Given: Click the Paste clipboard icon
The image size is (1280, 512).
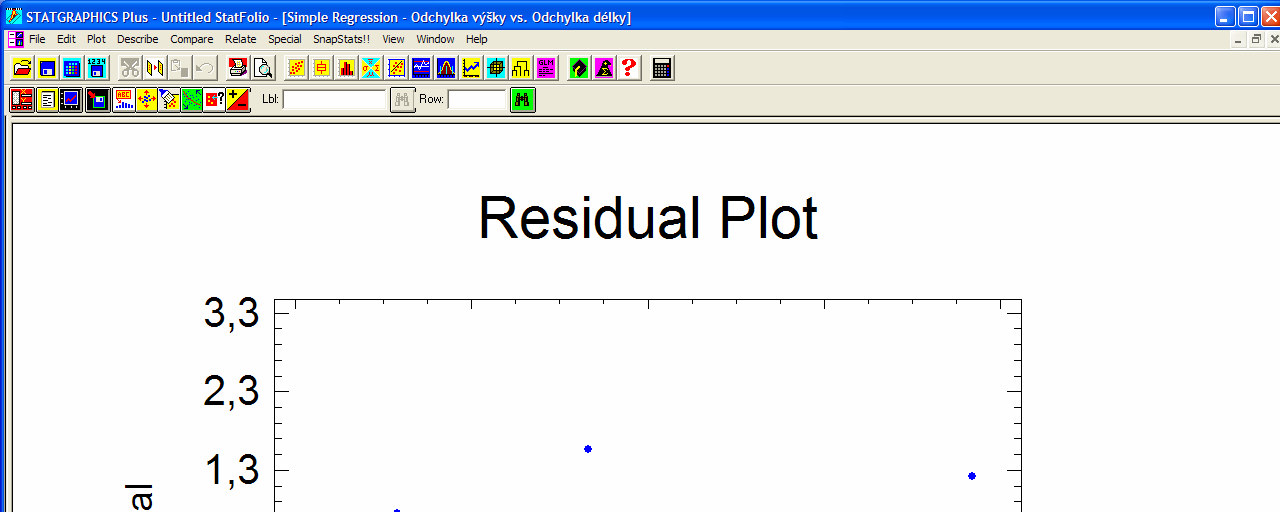Looking at the screenshot, I should [180, 68].
